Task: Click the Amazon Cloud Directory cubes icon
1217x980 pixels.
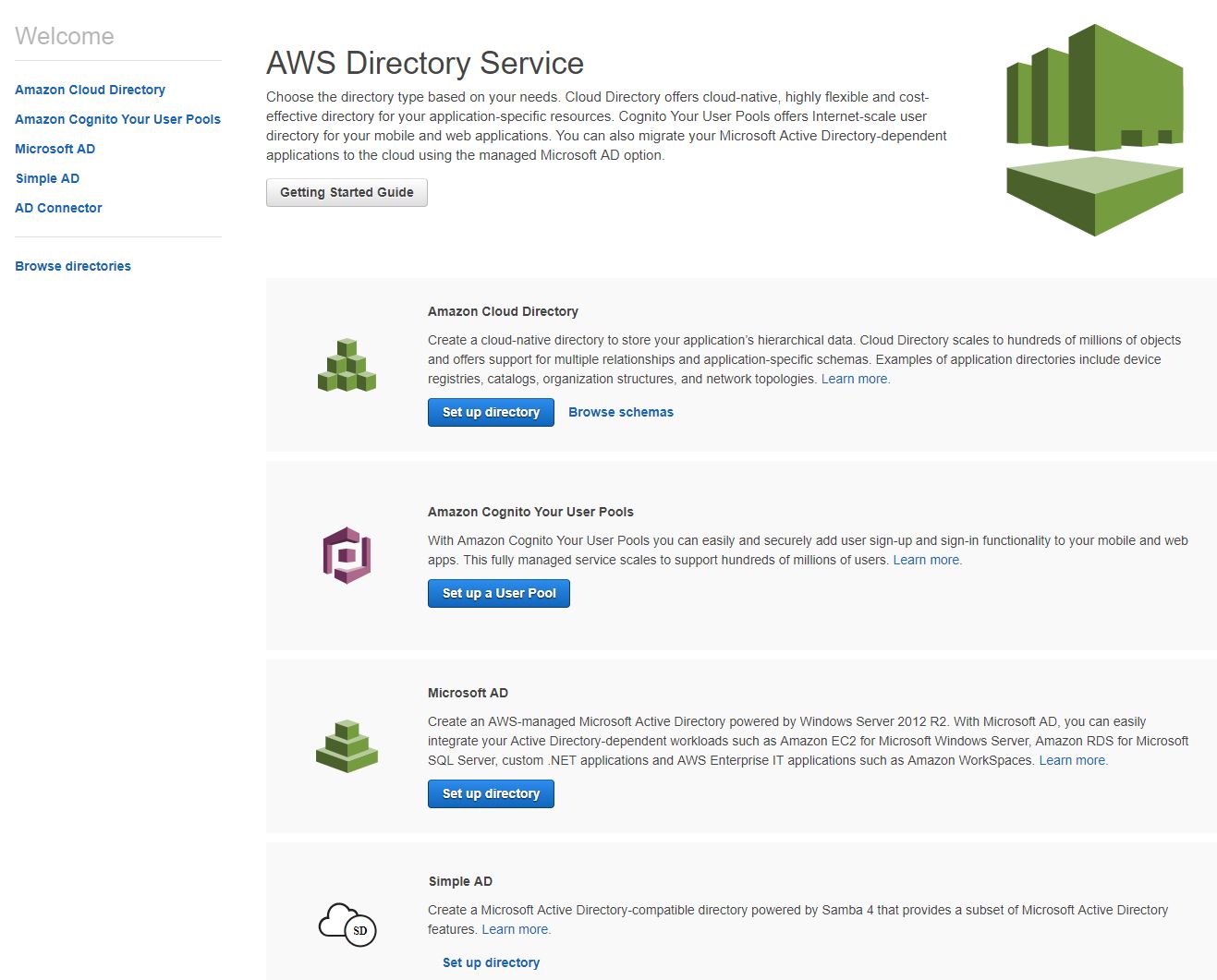Action: tap(347, 366)
